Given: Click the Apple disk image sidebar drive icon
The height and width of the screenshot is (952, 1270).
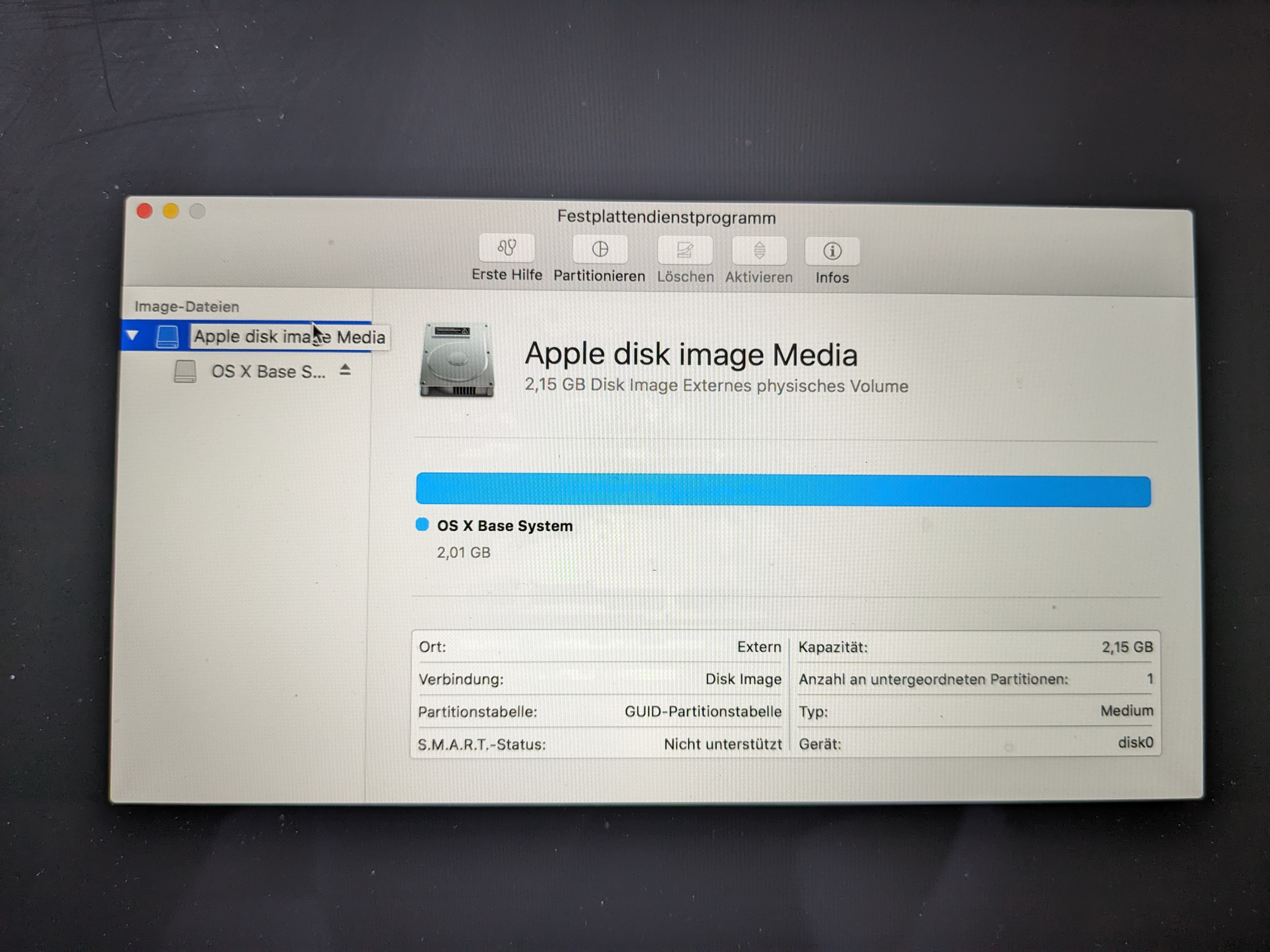Looking at the screenshot, I should (168, 336).
